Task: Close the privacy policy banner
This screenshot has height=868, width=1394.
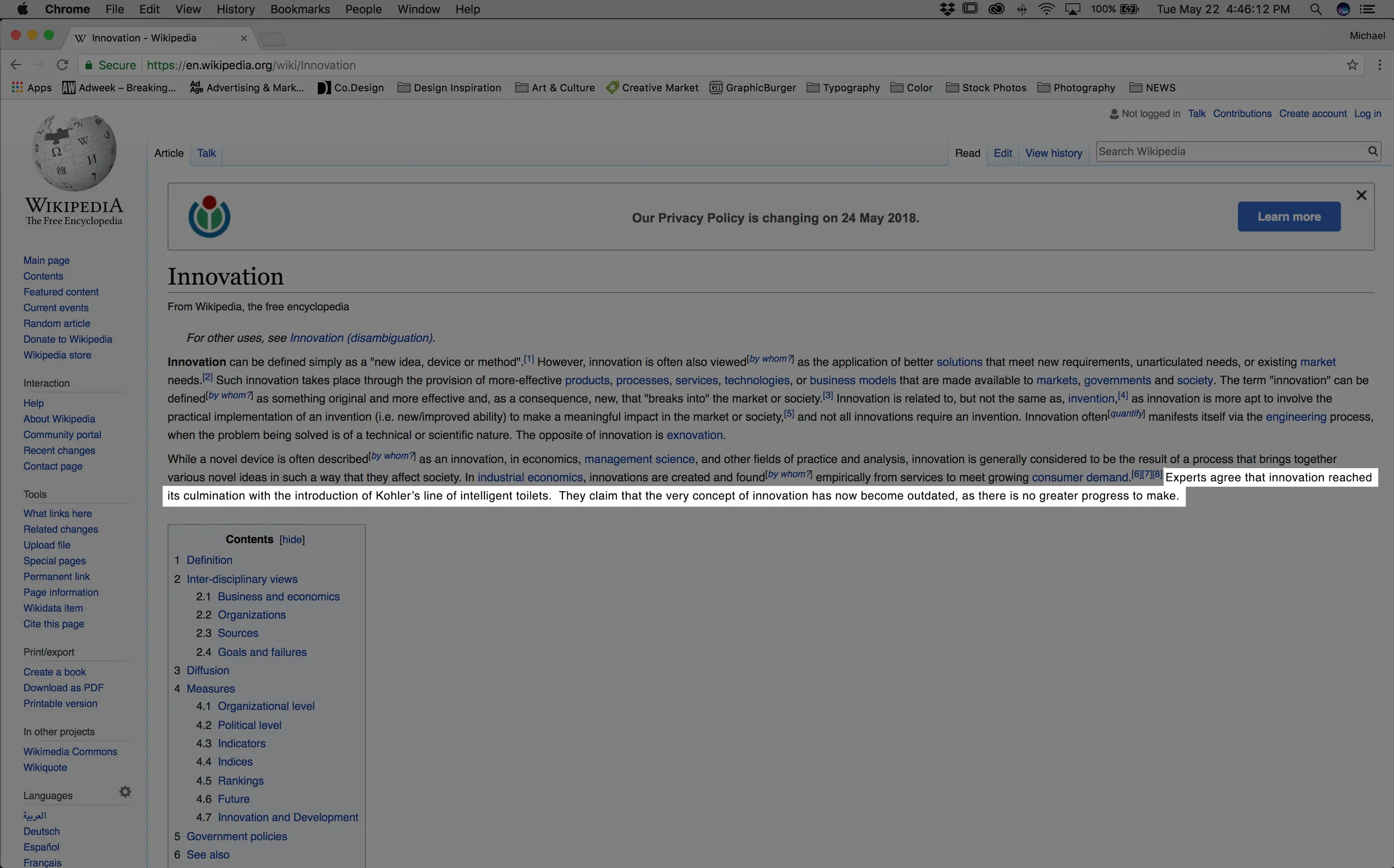Action: (x=1361, y=195)
